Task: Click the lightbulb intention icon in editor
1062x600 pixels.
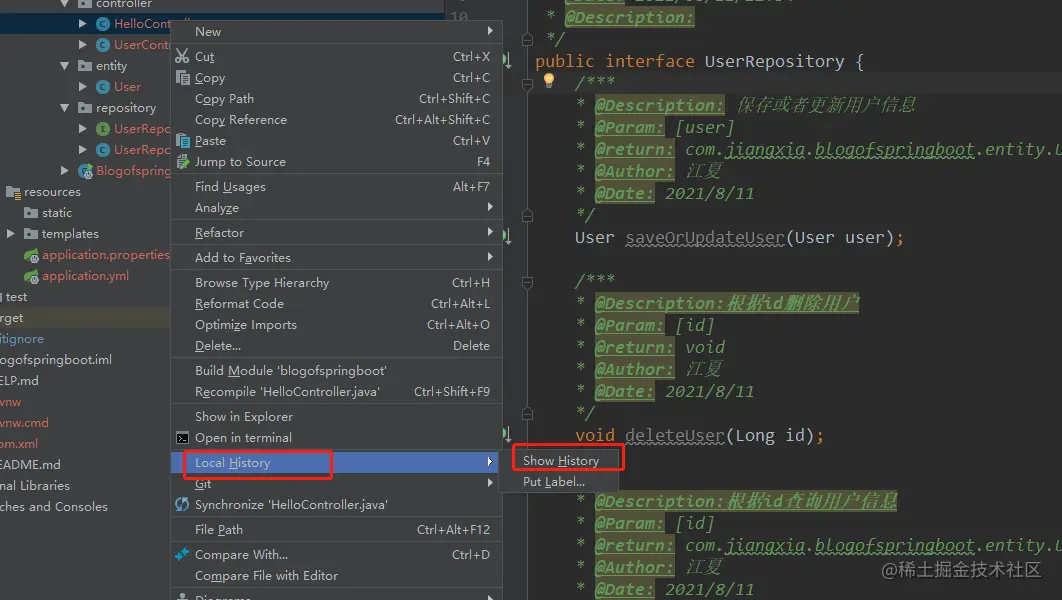Action: (x=549, y=81)
